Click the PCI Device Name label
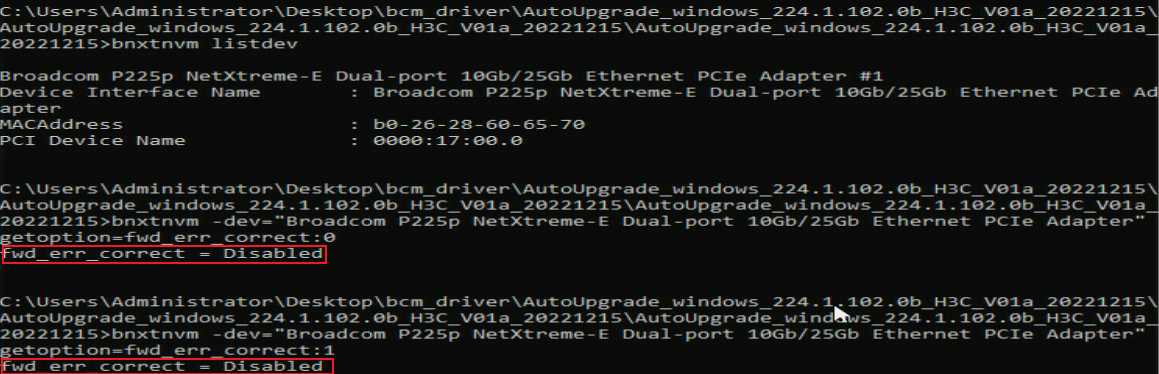Image resolution: width=1159 pixels, height=374 pixels. click(x=93, y=140)
